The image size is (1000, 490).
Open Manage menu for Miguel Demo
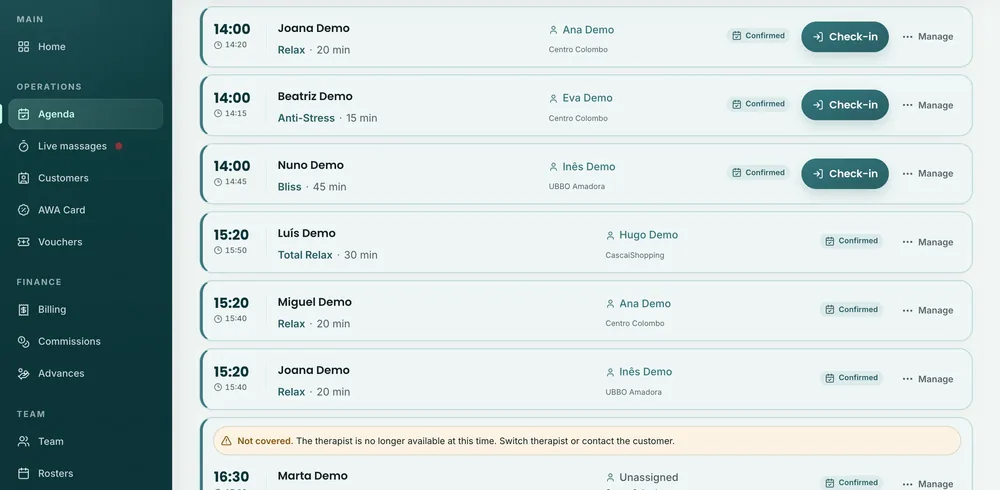[928, 310]
